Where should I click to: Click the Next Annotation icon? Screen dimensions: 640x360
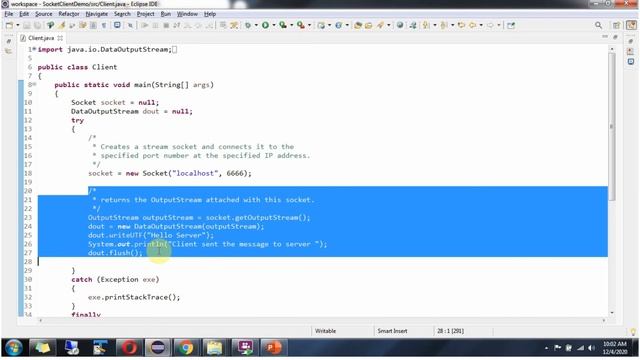(x=426, y=25)
